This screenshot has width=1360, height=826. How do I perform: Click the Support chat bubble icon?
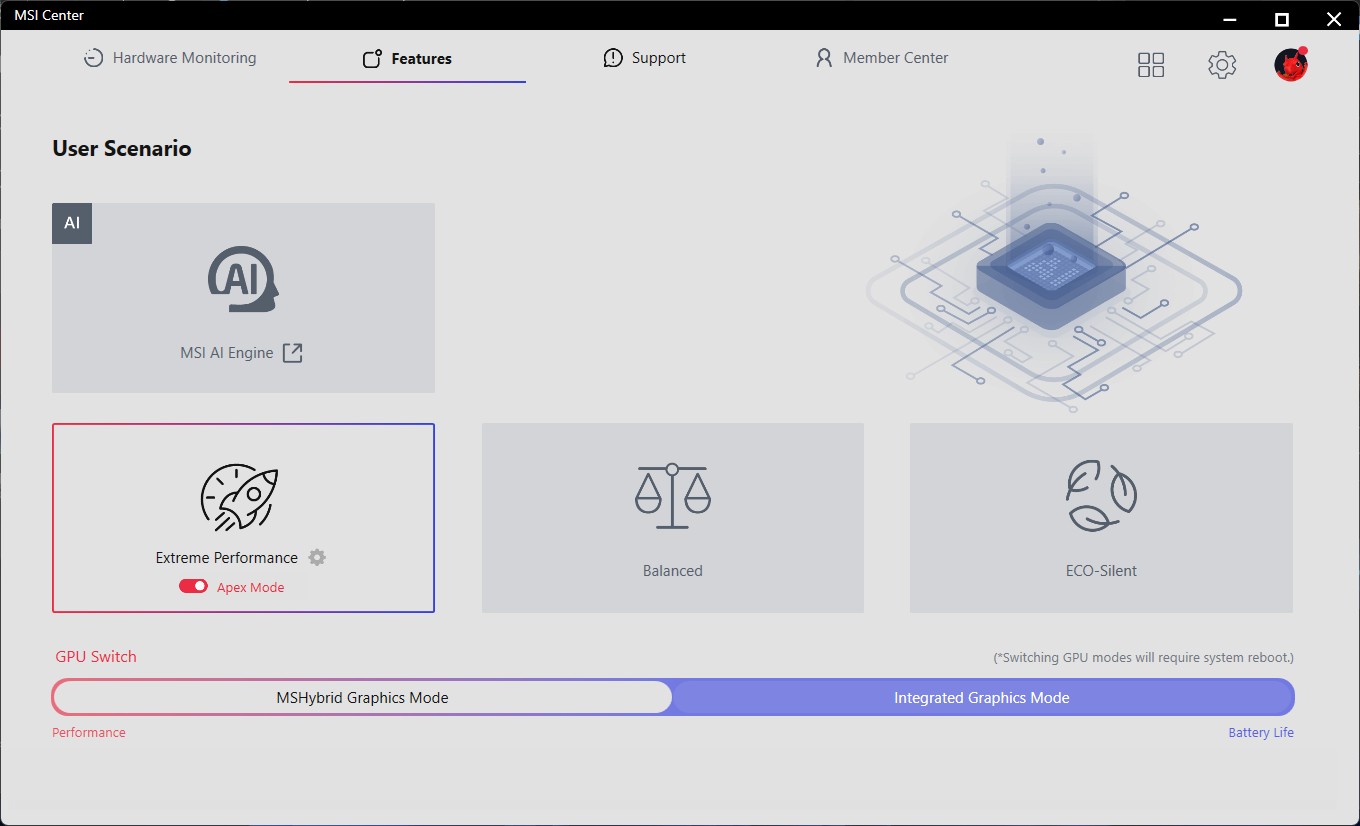pos(613,58)
